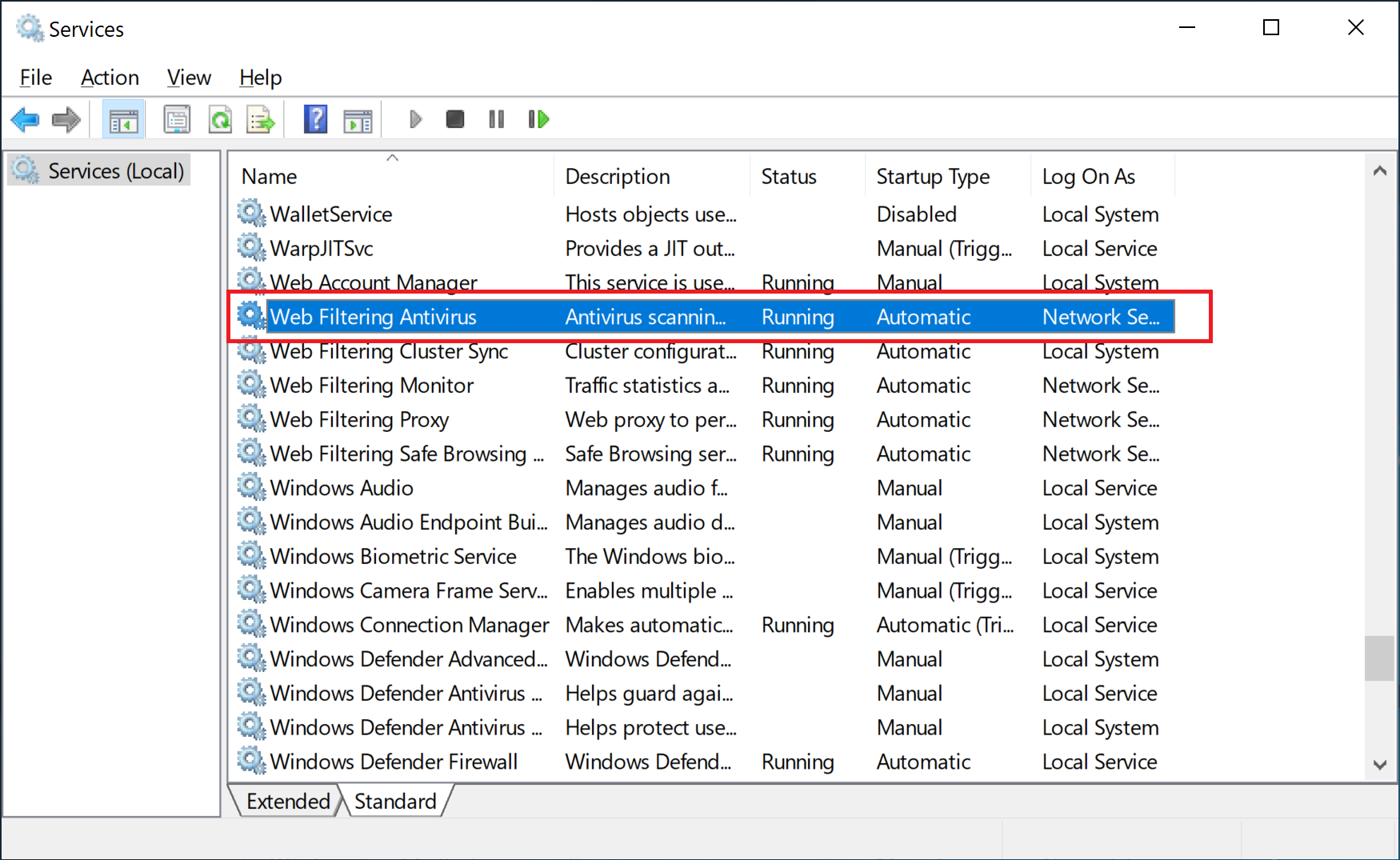The image size is (1400, 860).
Task: Click the scrollbar up arrow
Action: [x=1379, y=170]
